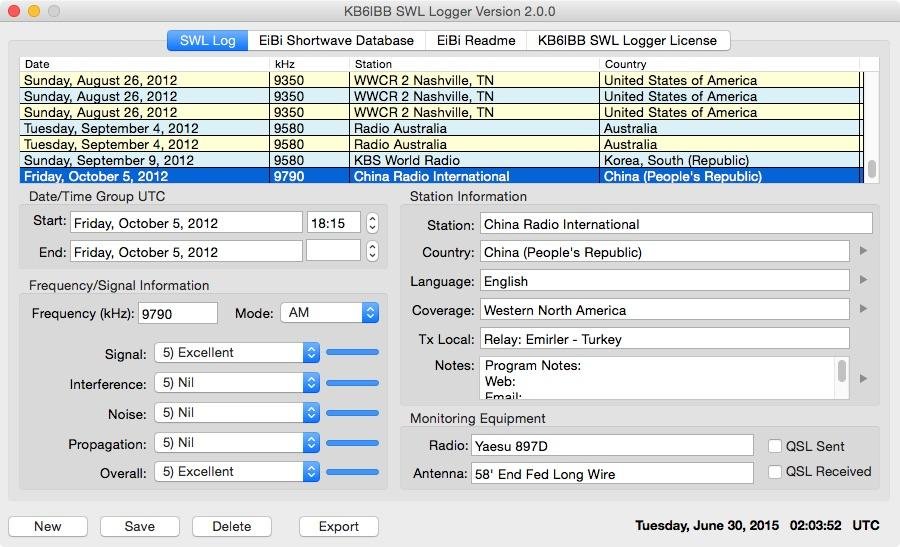Click the Interference level bar
The height and width of the screenshot is (547, 900).
pos(352,382)
